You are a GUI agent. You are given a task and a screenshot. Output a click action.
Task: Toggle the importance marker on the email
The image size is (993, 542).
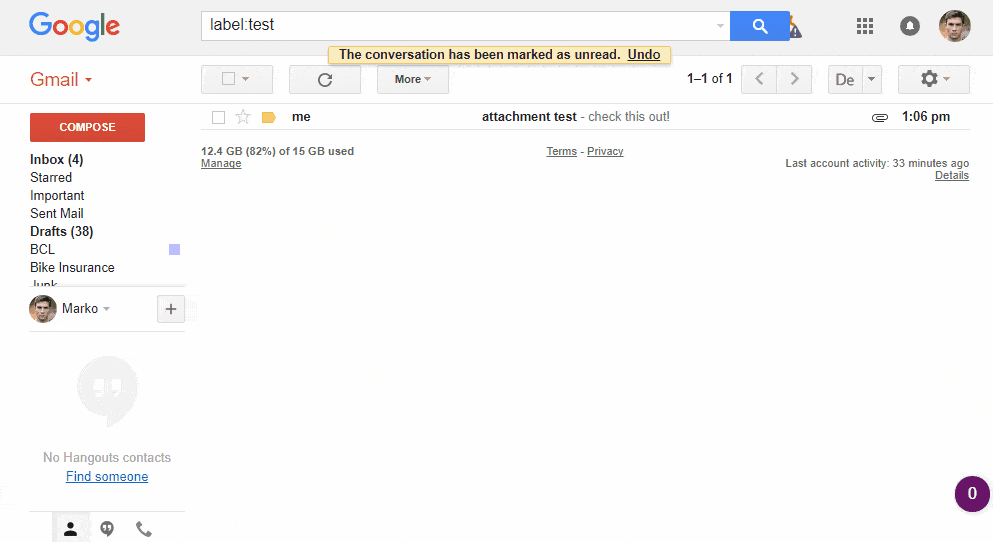268,117
